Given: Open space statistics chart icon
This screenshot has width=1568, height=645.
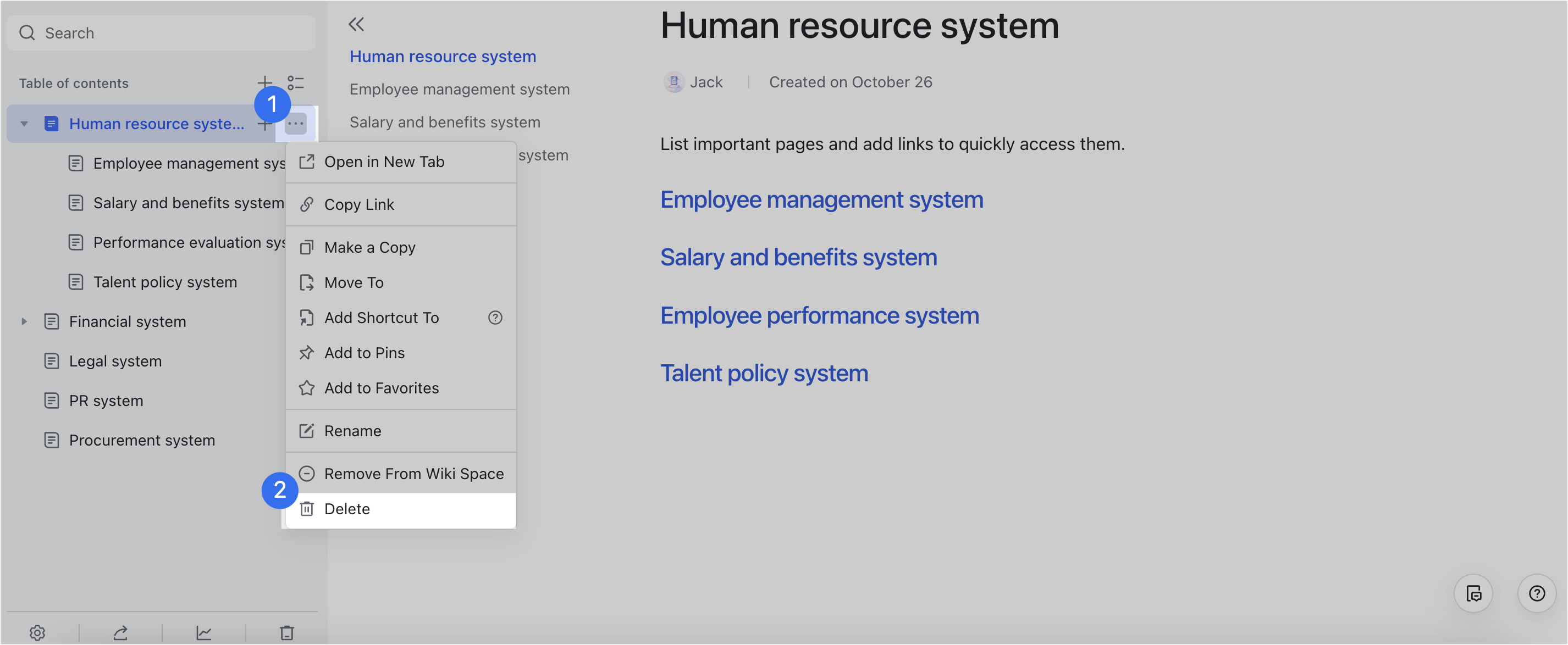Looking at the screenshot, I should point(204,632).
